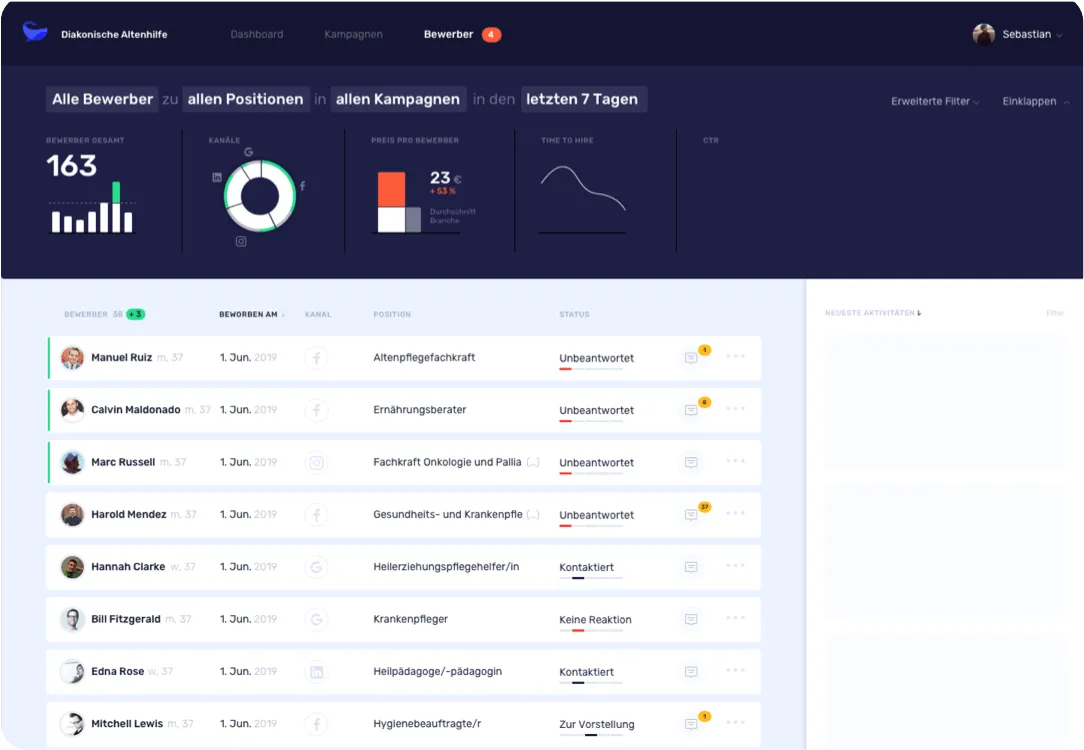
Task: Click the message icon with notification for Mitchell Lewis
Action: (690, 723)
